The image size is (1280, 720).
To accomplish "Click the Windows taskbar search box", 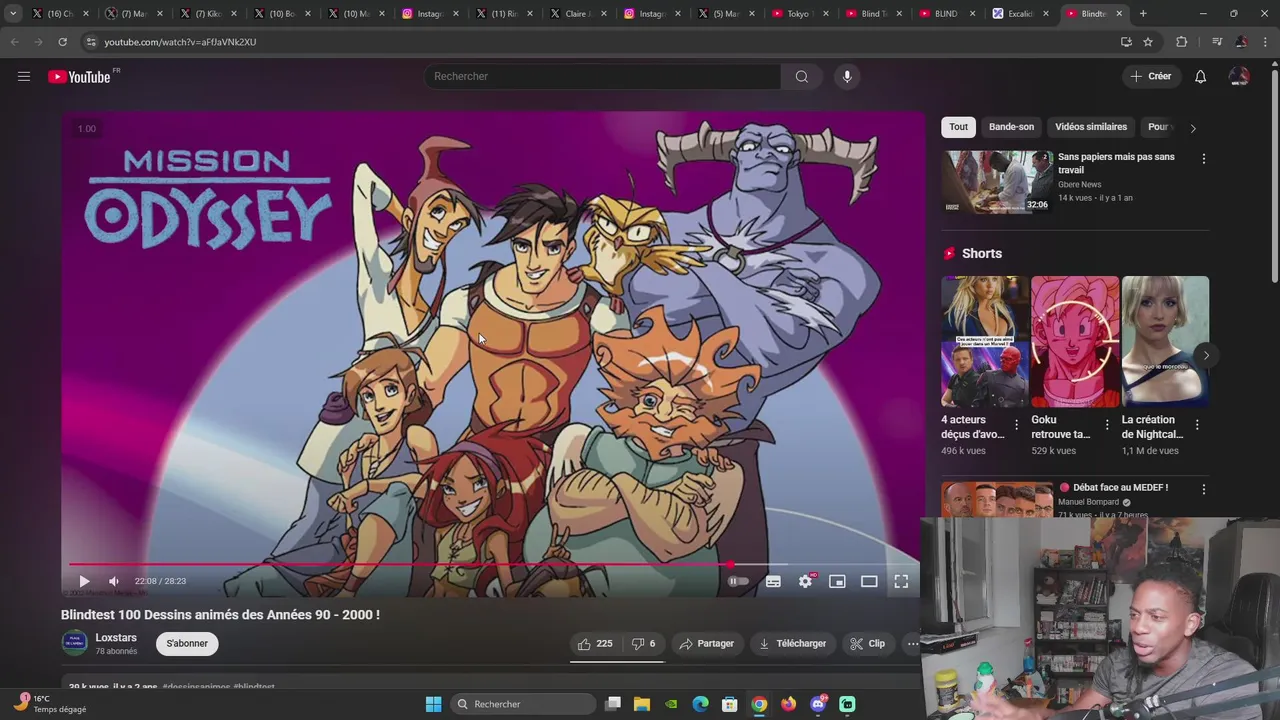I will tap(523, 704).
